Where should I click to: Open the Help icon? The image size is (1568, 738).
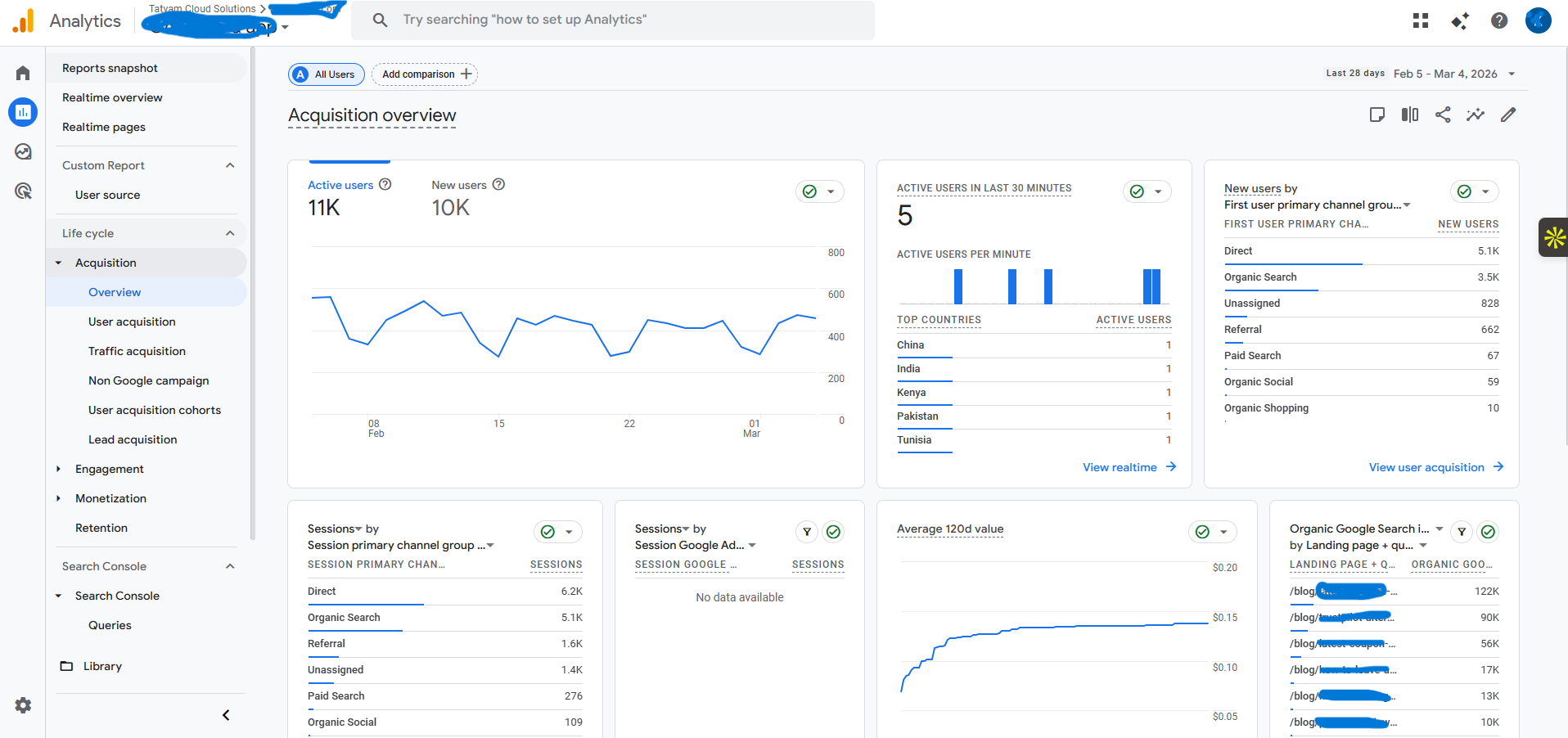click(1500, 20)
